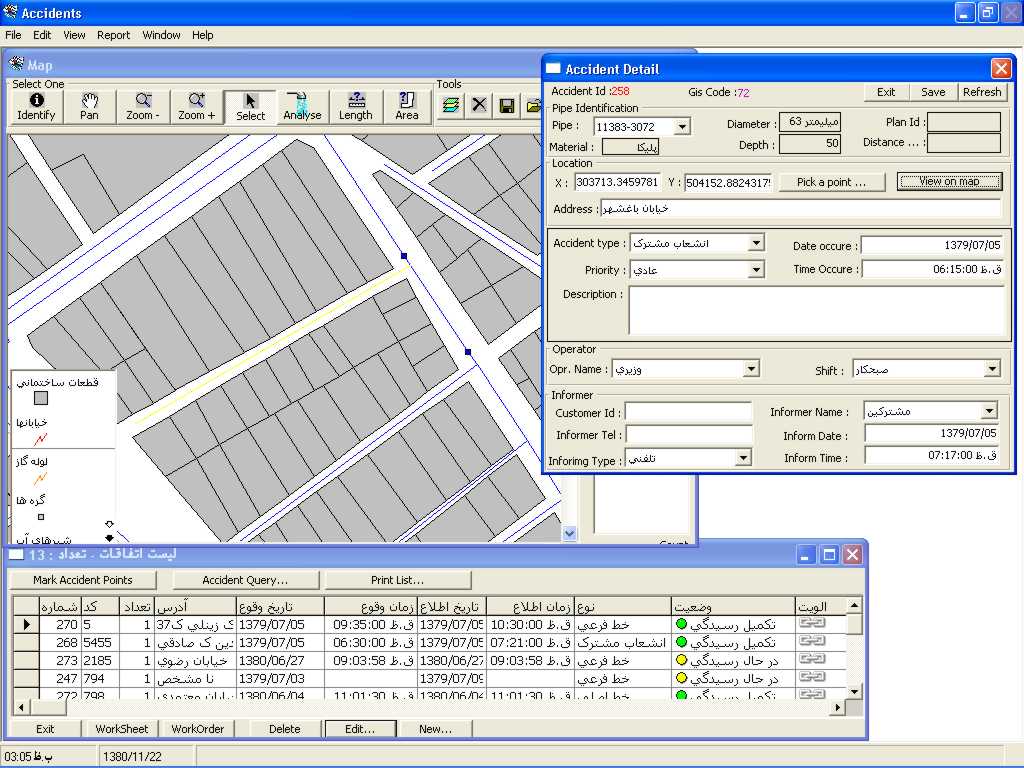Viewport: 1024px width, 768px height.
Task: Click the open folder icon in Tools
Action: 534,104
